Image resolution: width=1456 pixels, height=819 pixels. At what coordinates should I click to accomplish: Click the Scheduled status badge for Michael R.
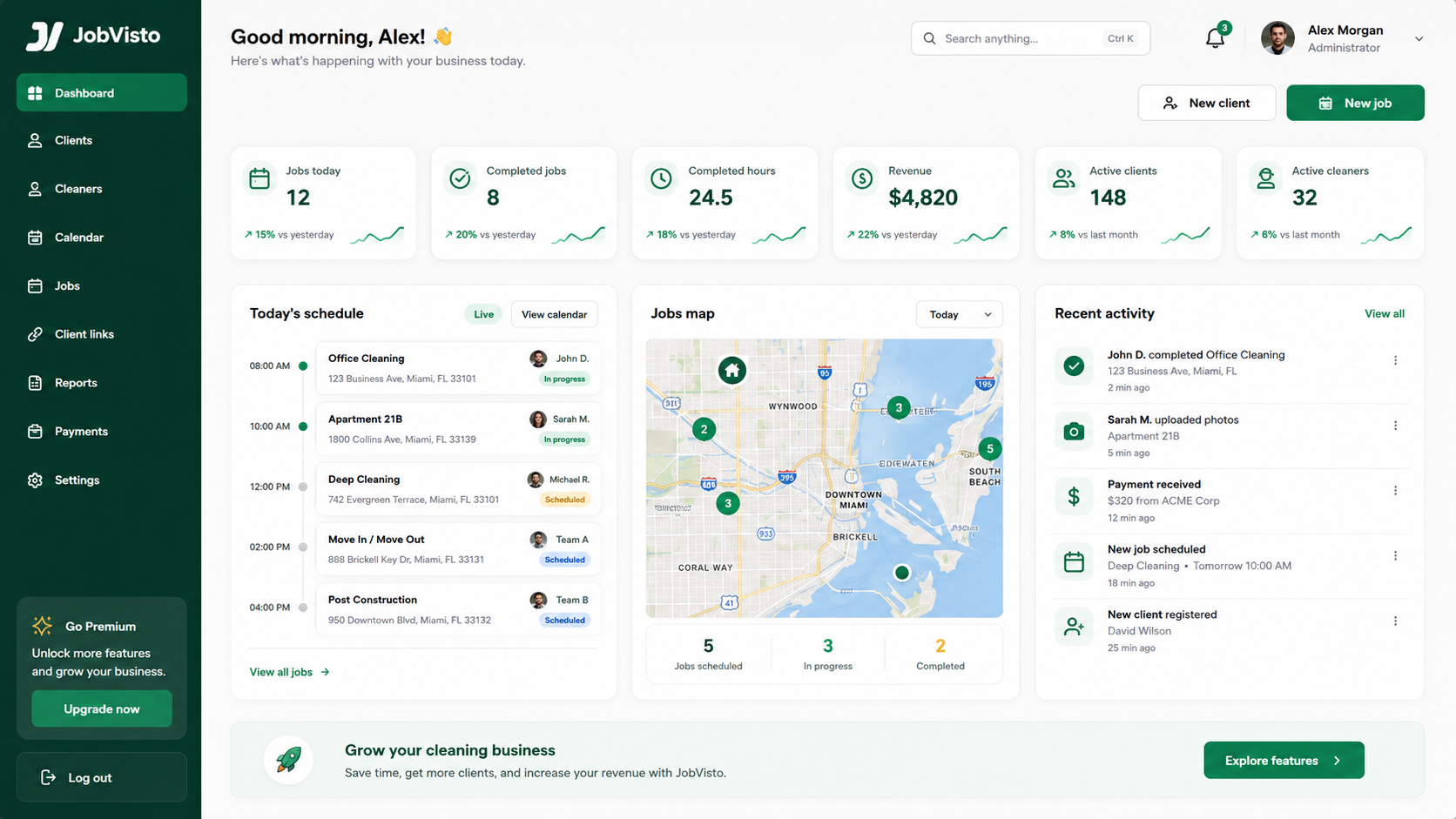(564, 500)
